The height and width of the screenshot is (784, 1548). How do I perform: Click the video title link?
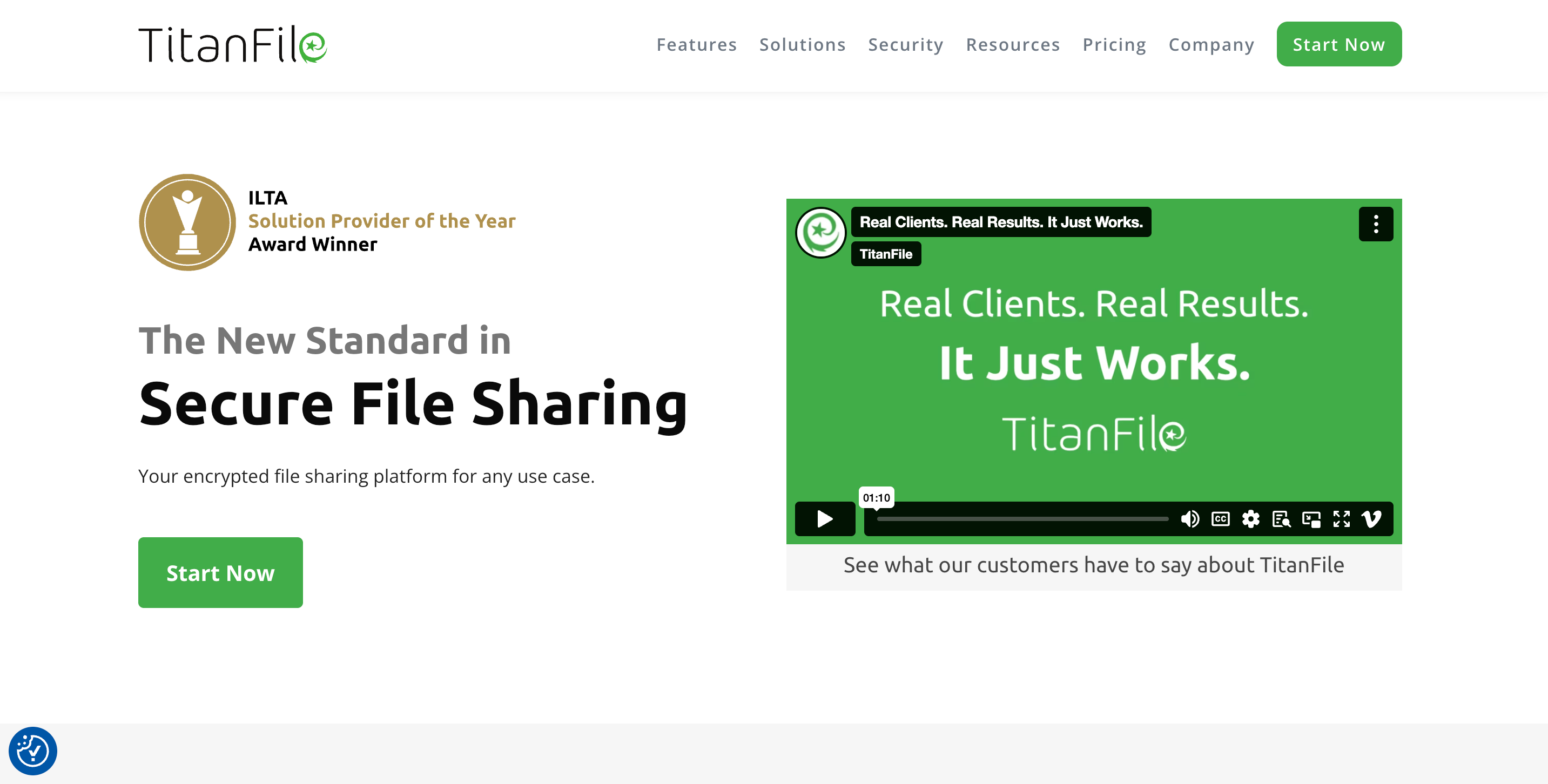point(1000,222)
